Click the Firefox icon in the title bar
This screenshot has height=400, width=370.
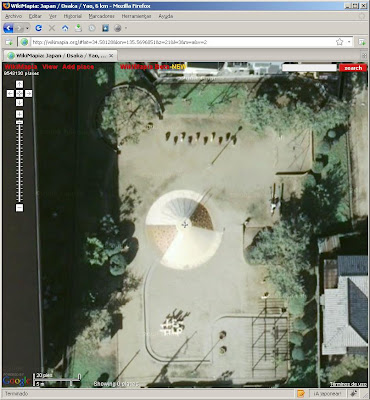(x=6, y=6)
